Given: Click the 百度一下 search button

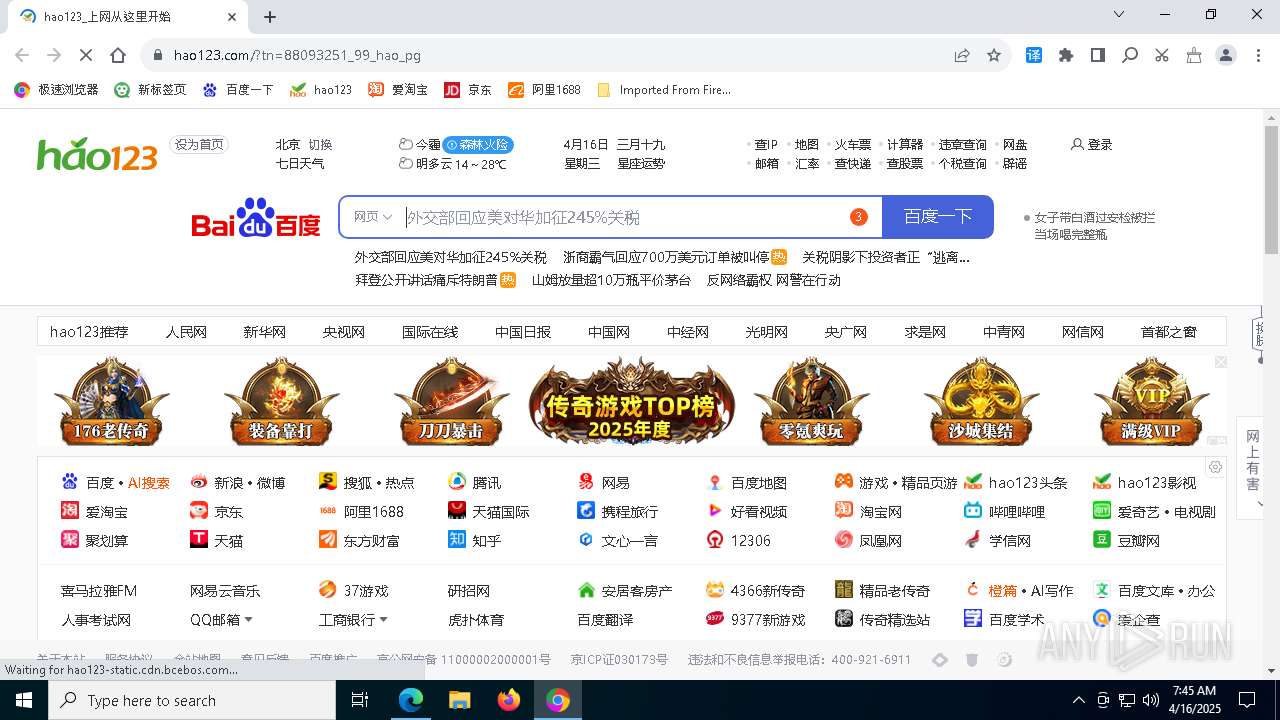Looking at the screenshot, I should (x=938, y=217).
